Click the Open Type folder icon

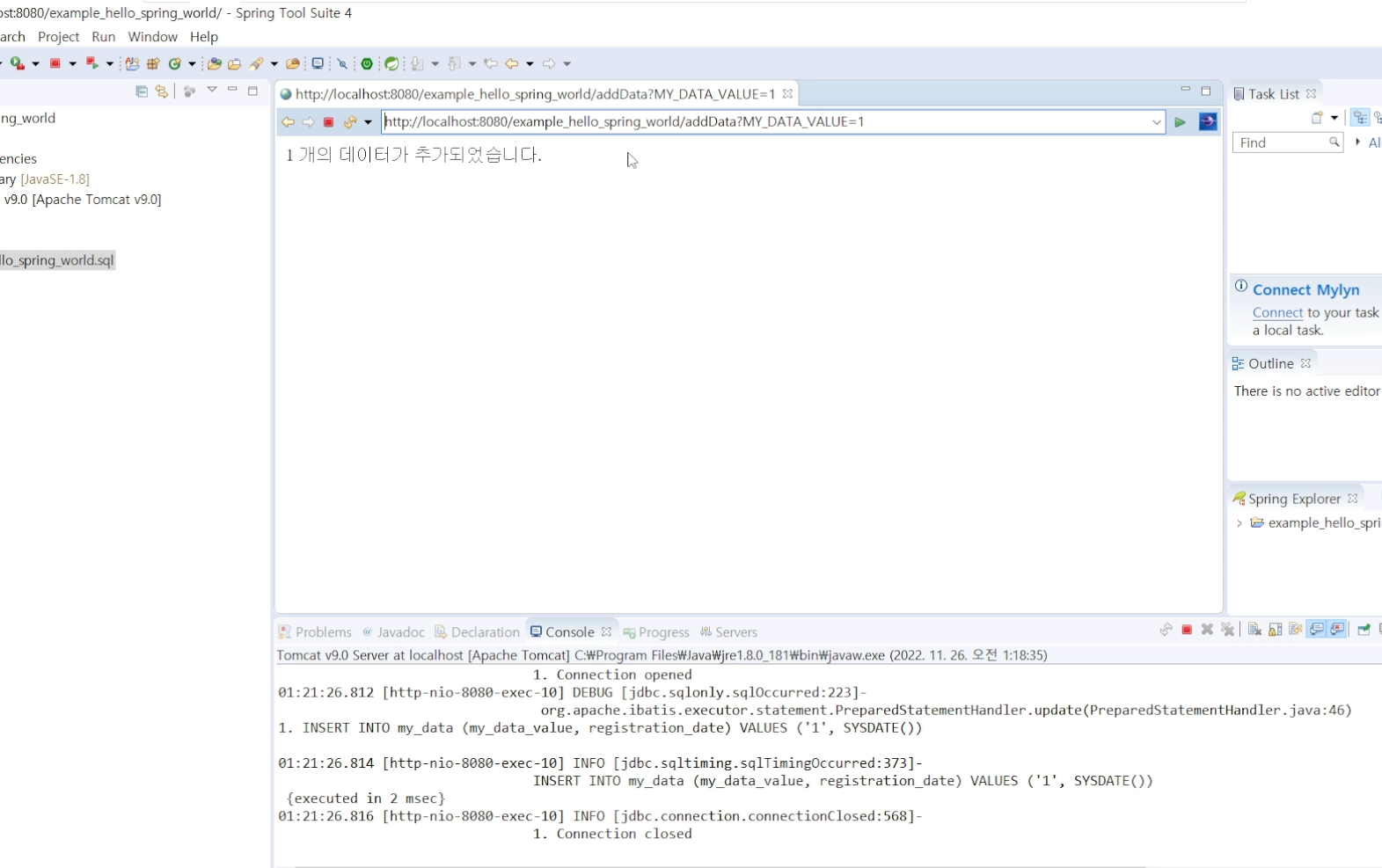214,63
